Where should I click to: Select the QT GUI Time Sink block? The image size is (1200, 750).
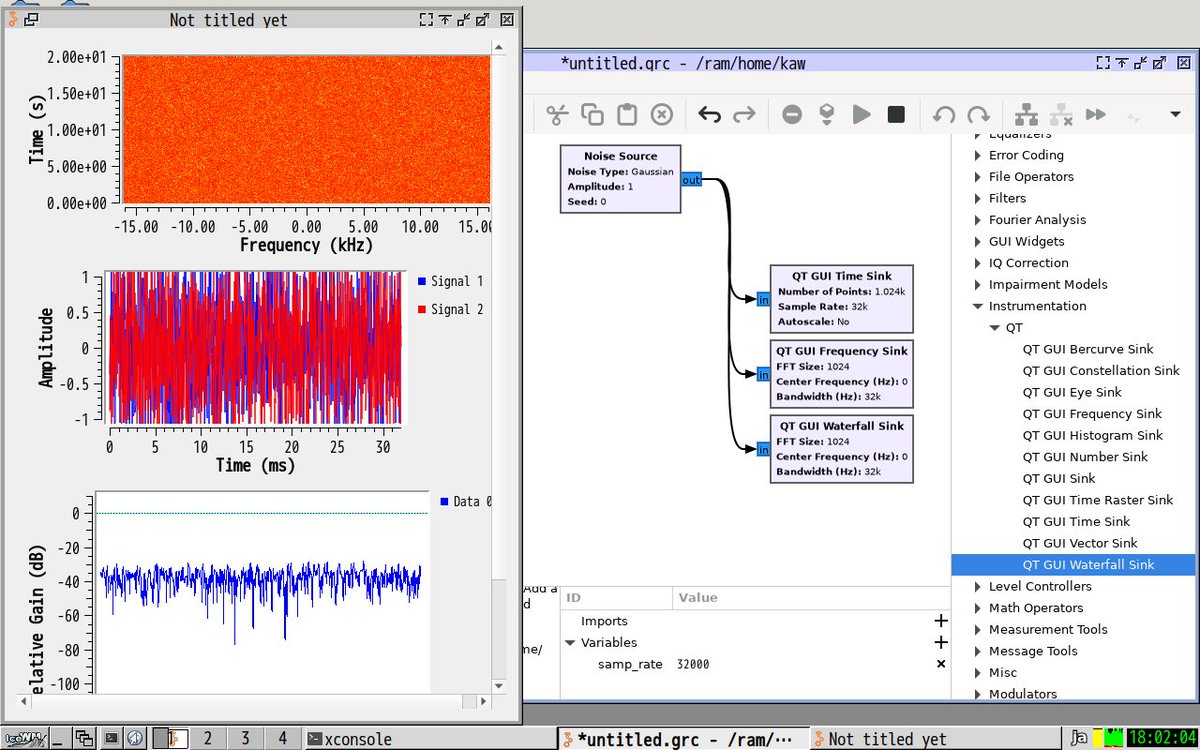(841, 298)
